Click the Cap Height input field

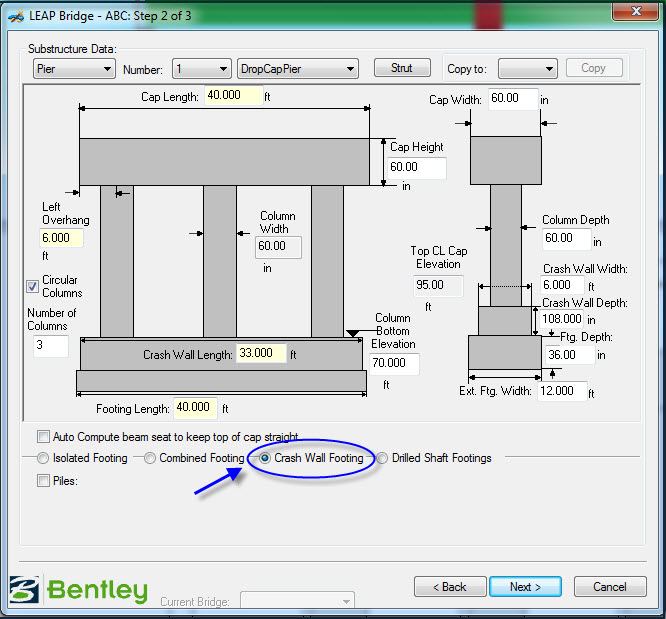coord(417,167)
